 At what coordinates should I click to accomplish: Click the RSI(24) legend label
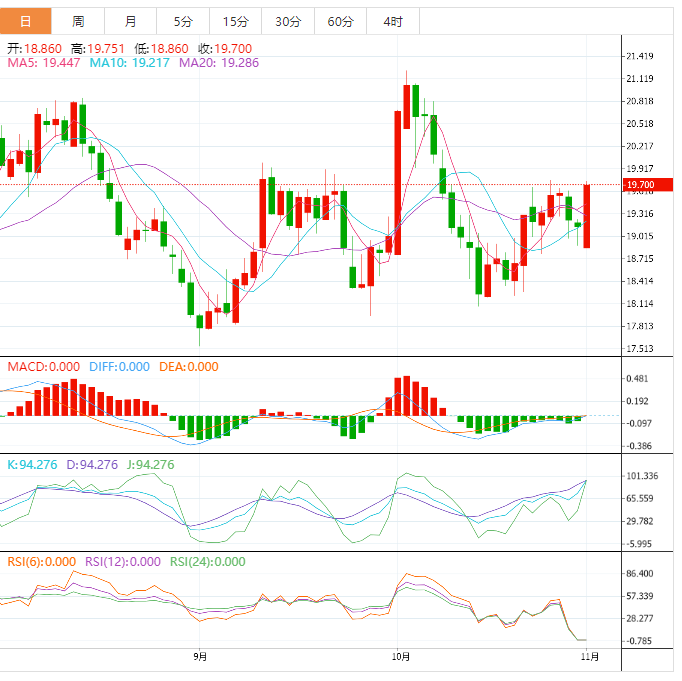point(208,561)
